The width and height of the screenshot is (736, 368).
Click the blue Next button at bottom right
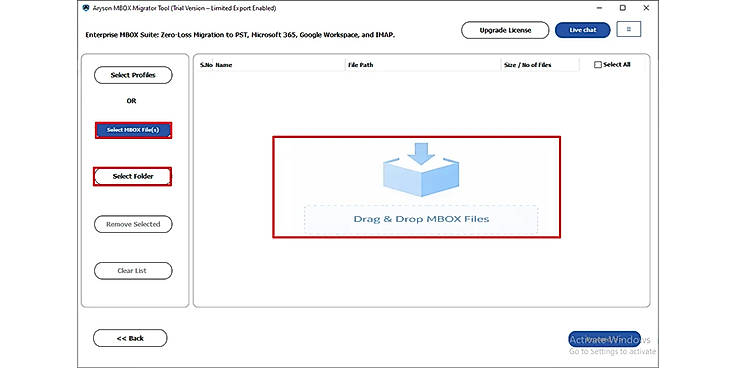(604, 339)
